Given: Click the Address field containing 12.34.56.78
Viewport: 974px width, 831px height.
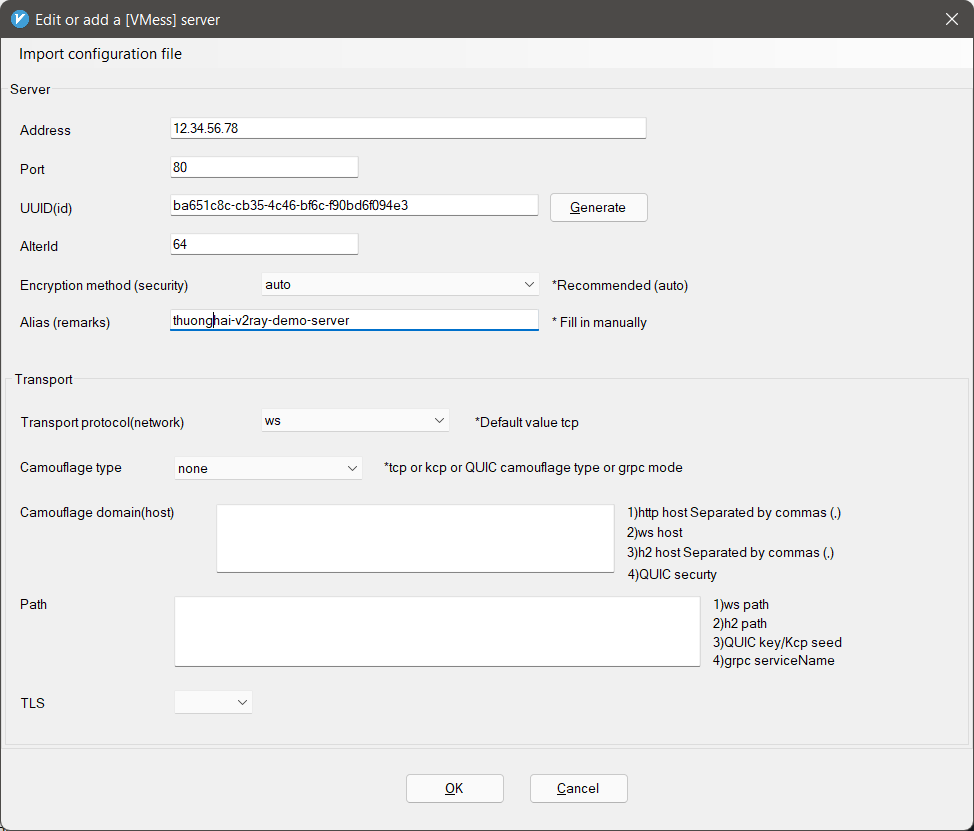Looking at the screenshot, I should pyautogui.click(x=408, y=127).
